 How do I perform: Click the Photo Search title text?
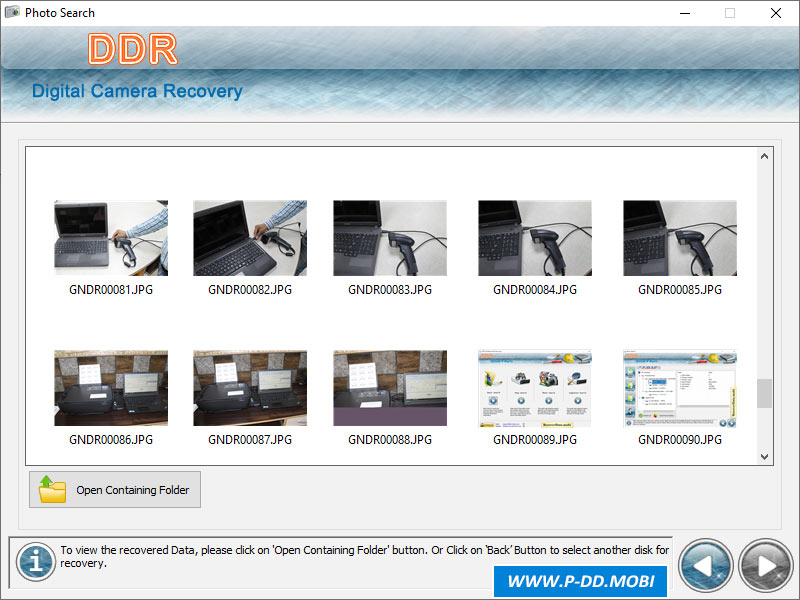coord(60,12)
